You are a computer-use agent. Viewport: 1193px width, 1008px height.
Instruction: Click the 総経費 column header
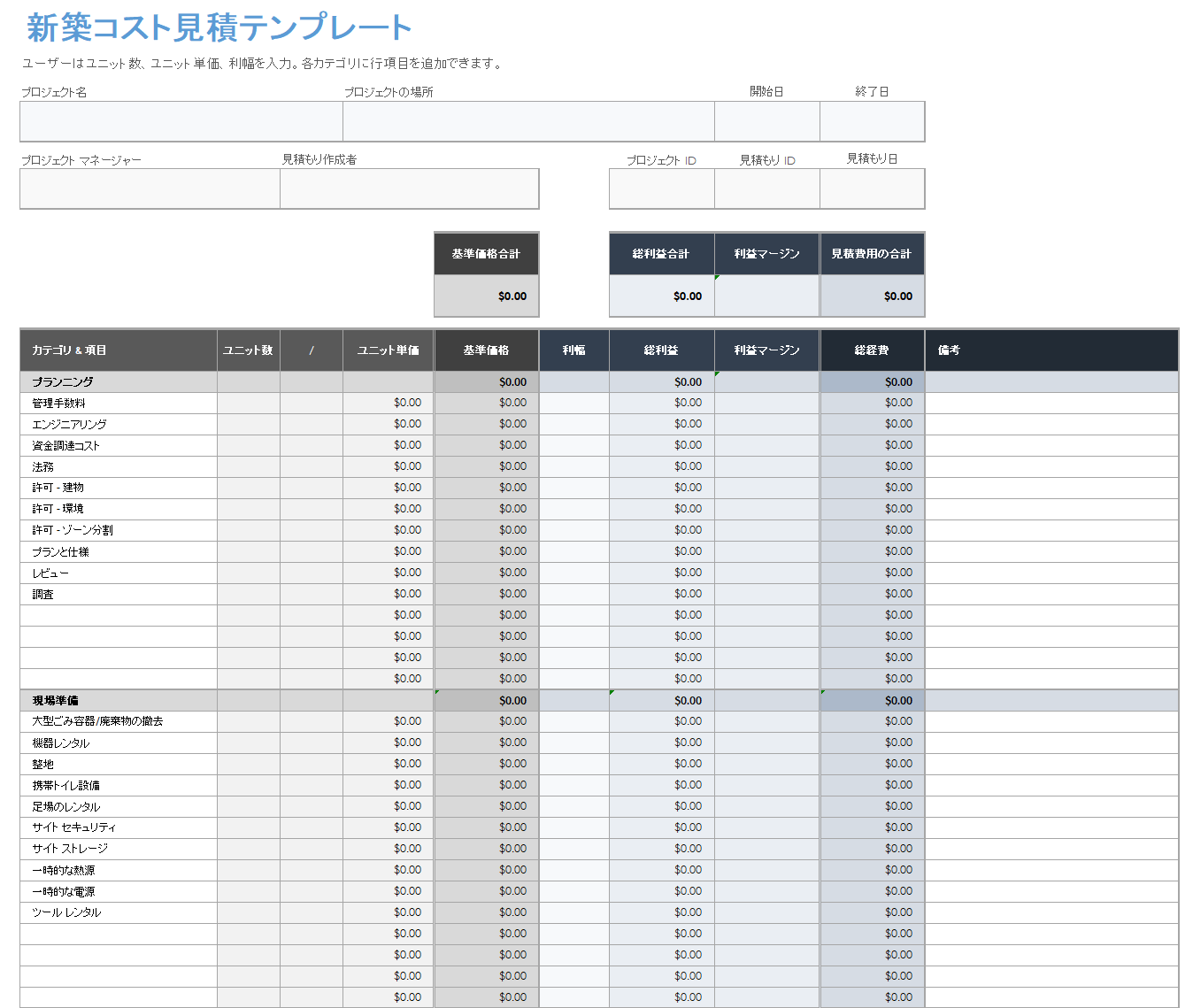click(873, 350)
